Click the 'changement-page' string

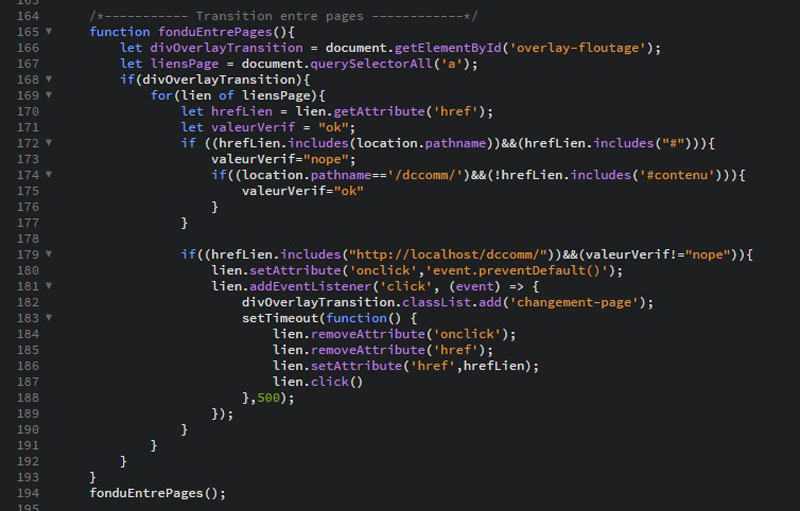[x=574, y=302]
